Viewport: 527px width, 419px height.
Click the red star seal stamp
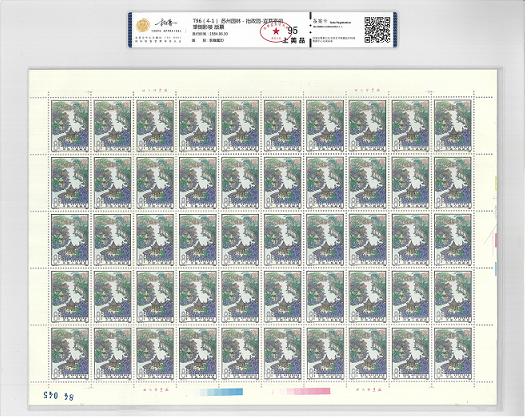coord(276,31)
